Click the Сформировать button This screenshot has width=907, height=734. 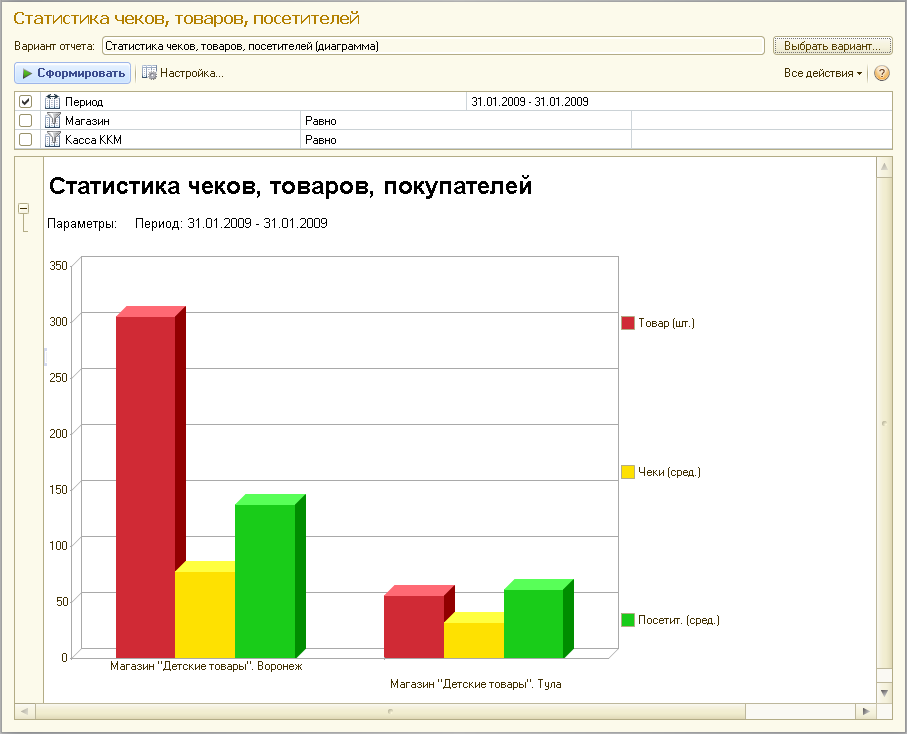pyautogui.click(x=73, y=73)
